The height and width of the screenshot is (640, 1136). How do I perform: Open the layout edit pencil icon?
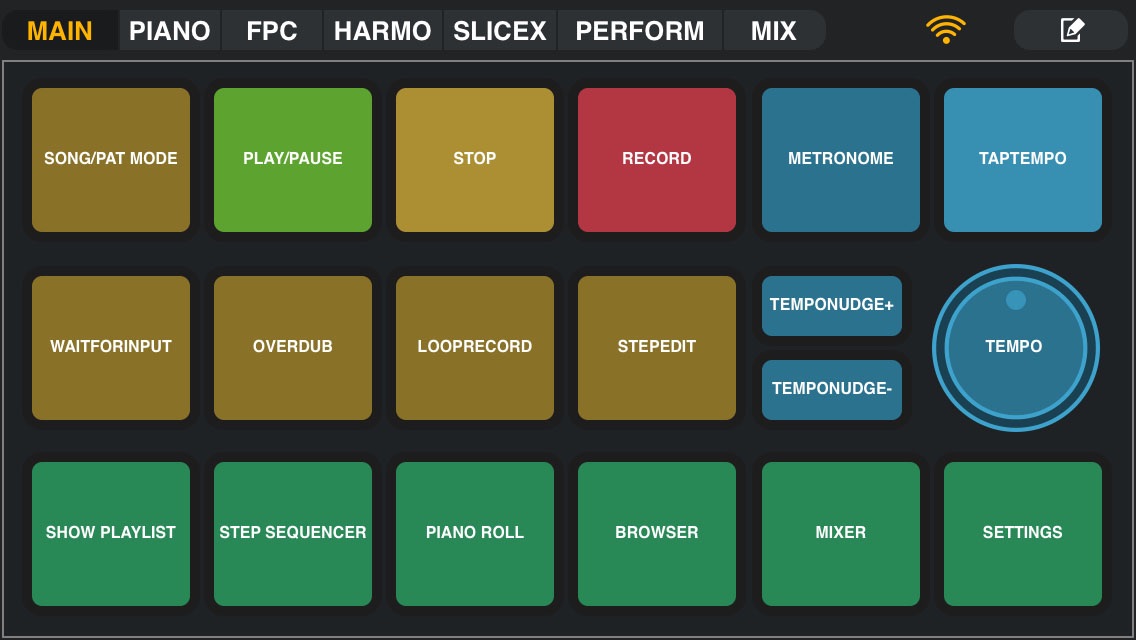1071,30
